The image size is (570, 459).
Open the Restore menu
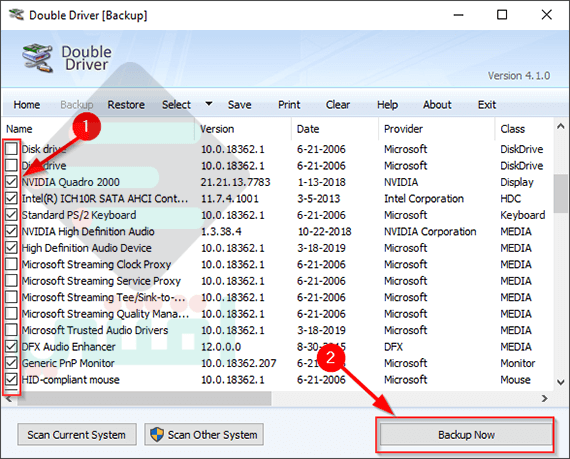click(126, 105)
